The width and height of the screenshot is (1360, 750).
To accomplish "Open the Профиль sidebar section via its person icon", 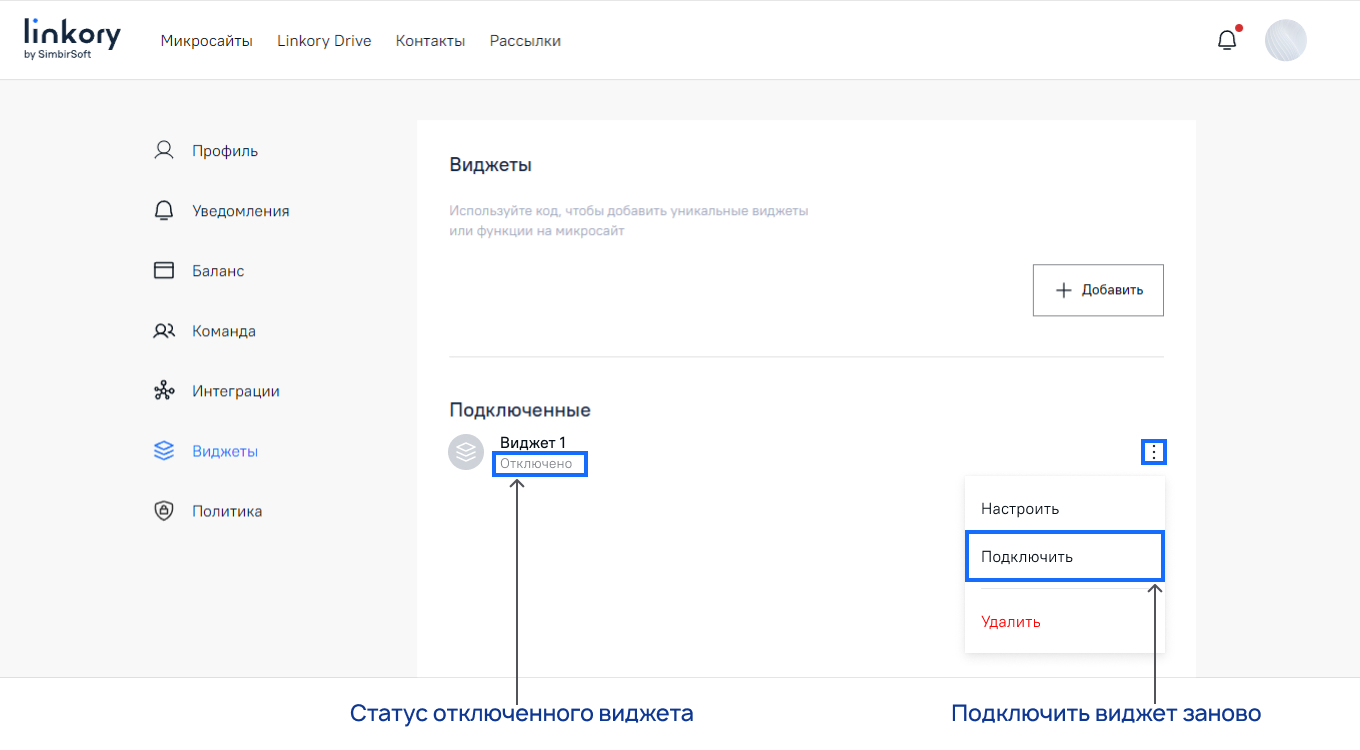I will (x=163, y=149).
